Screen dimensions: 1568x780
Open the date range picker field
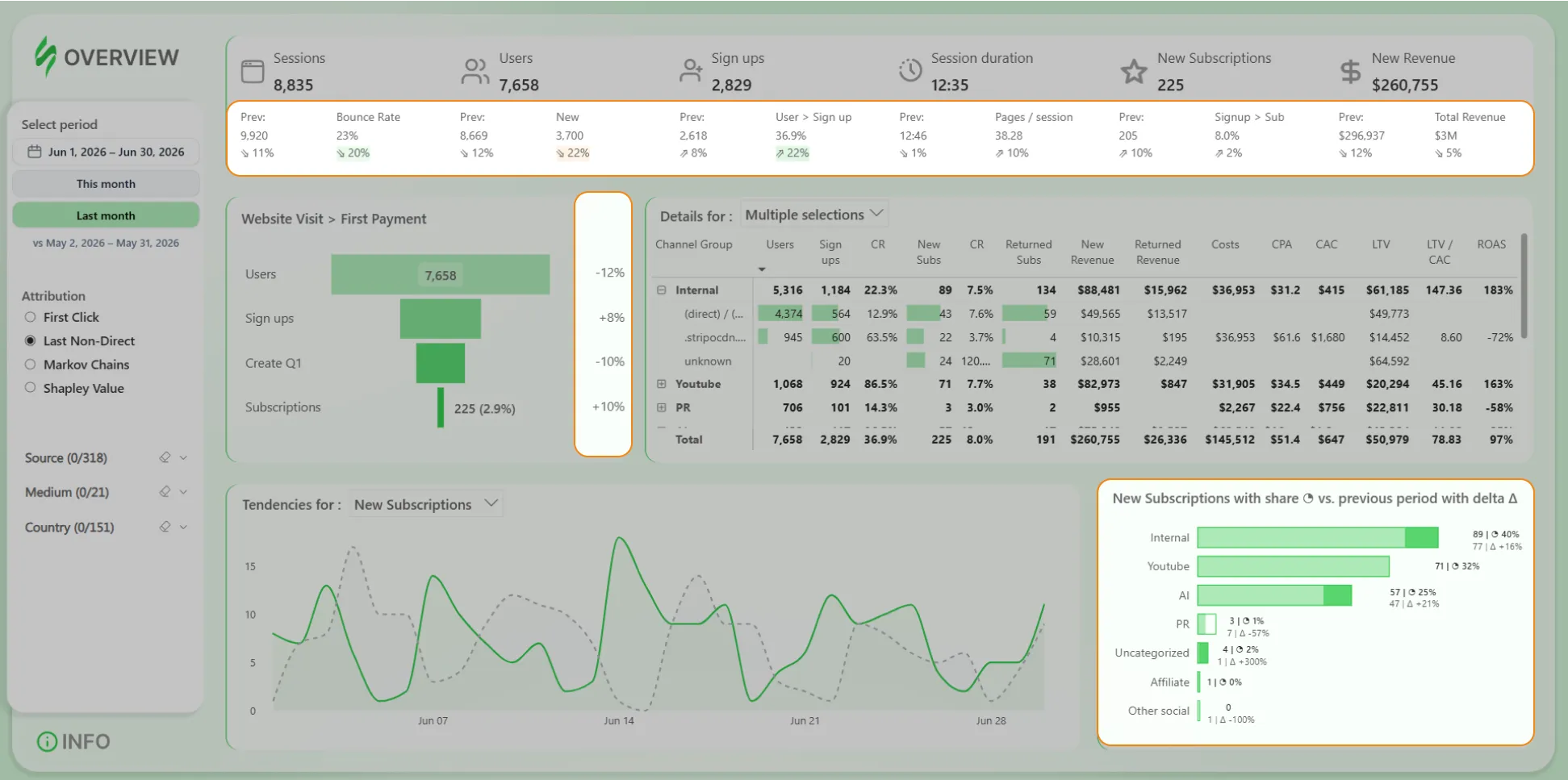[x=106, y=152]
